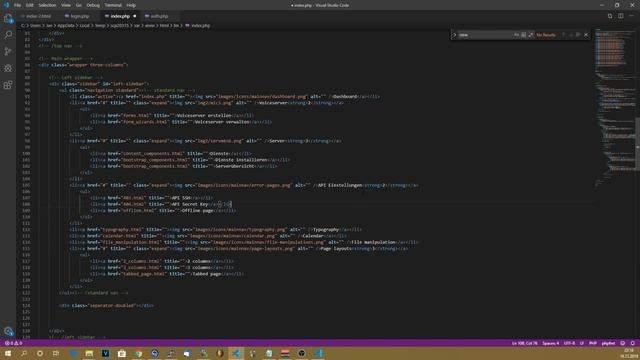Click the highlighted Visual Studio Code taskbar icon
The width and height of the screenshot is (640, 360).
(x=236, y=353)
